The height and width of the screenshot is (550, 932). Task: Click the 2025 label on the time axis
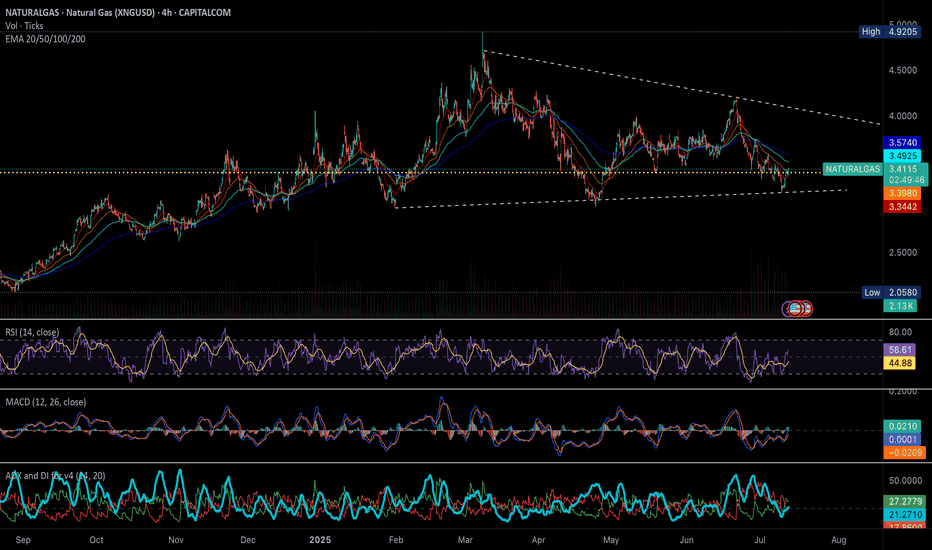[x=320, y=540]
